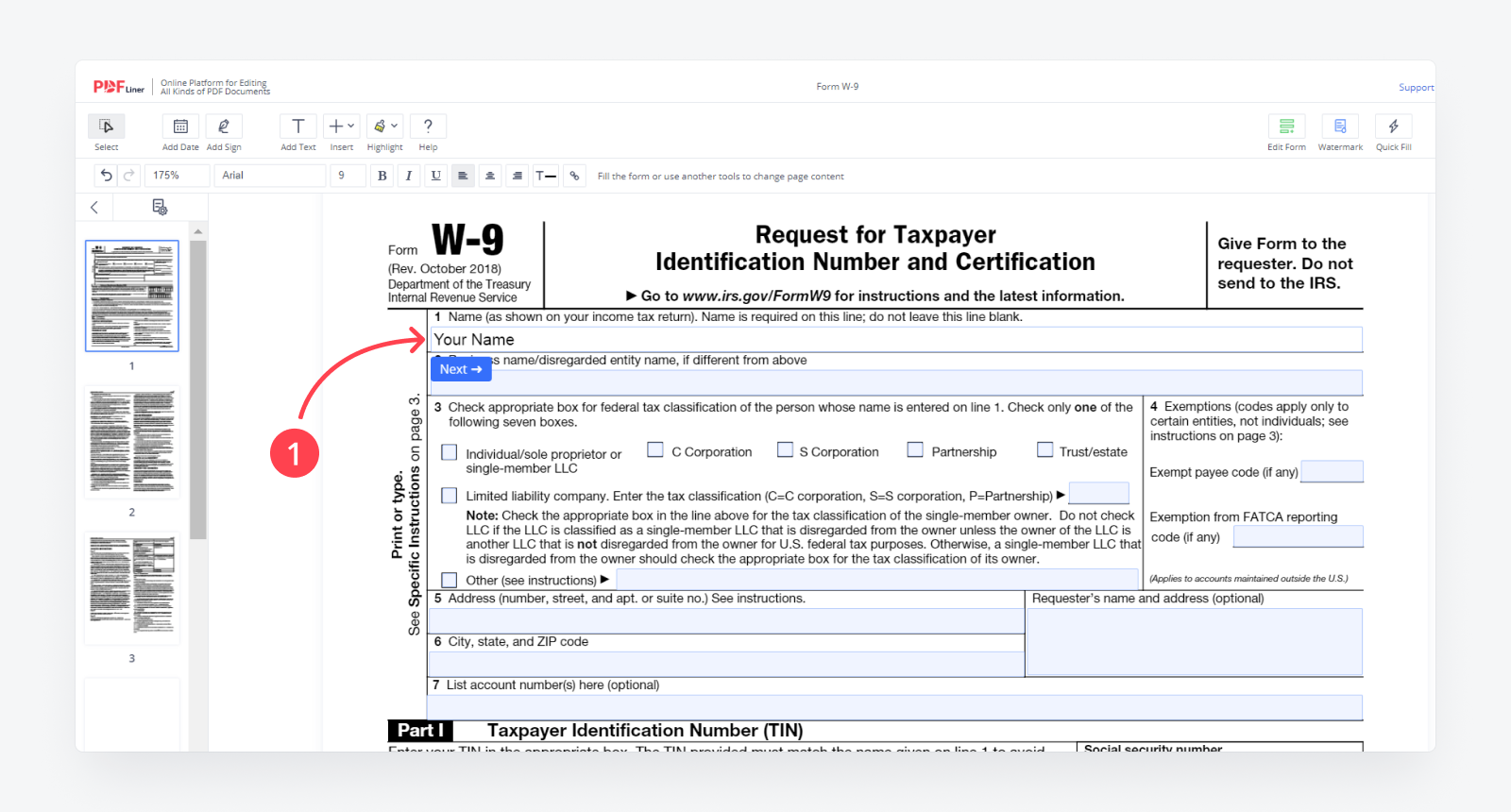The image size is (1511, 812).
Task: Click the Other instructions text field
Action: [877, 579]
